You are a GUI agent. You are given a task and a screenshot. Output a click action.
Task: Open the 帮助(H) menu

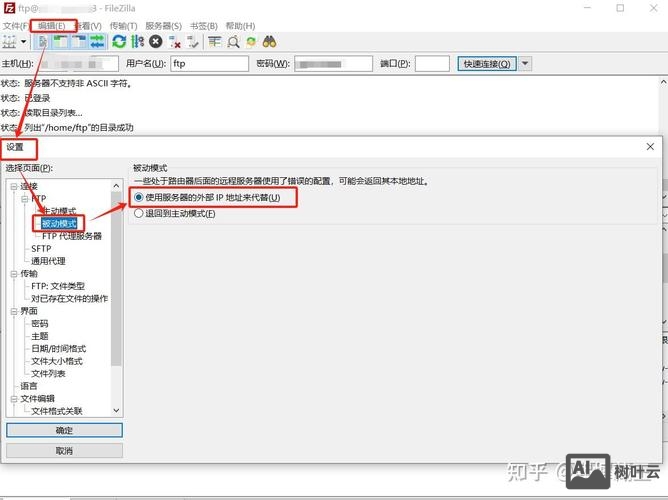pyautogui.click(x=240, y=26)
